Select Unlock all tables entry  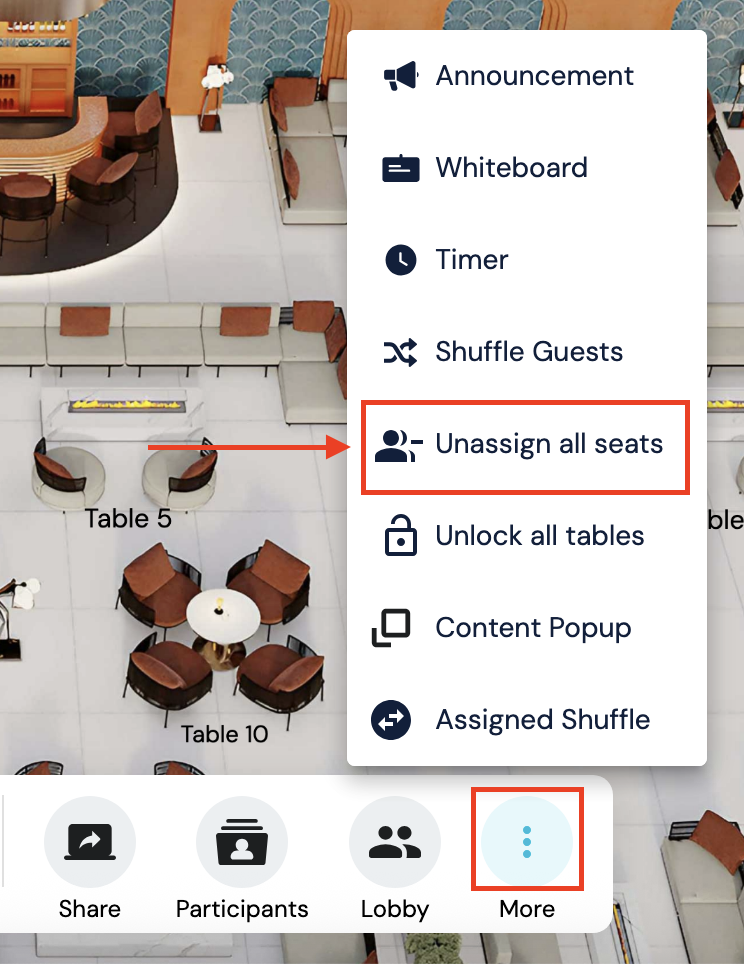tap(540, 535)
